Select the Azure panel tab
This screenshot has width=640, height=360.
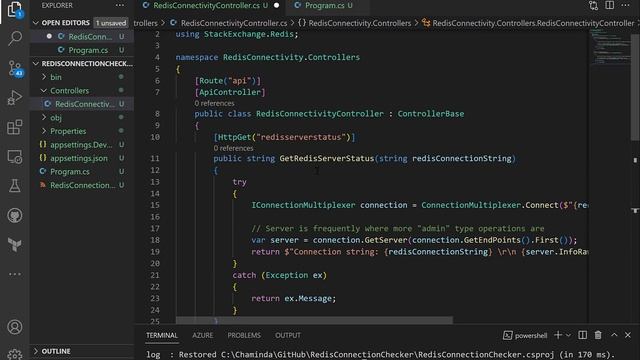tap(202, 335)
